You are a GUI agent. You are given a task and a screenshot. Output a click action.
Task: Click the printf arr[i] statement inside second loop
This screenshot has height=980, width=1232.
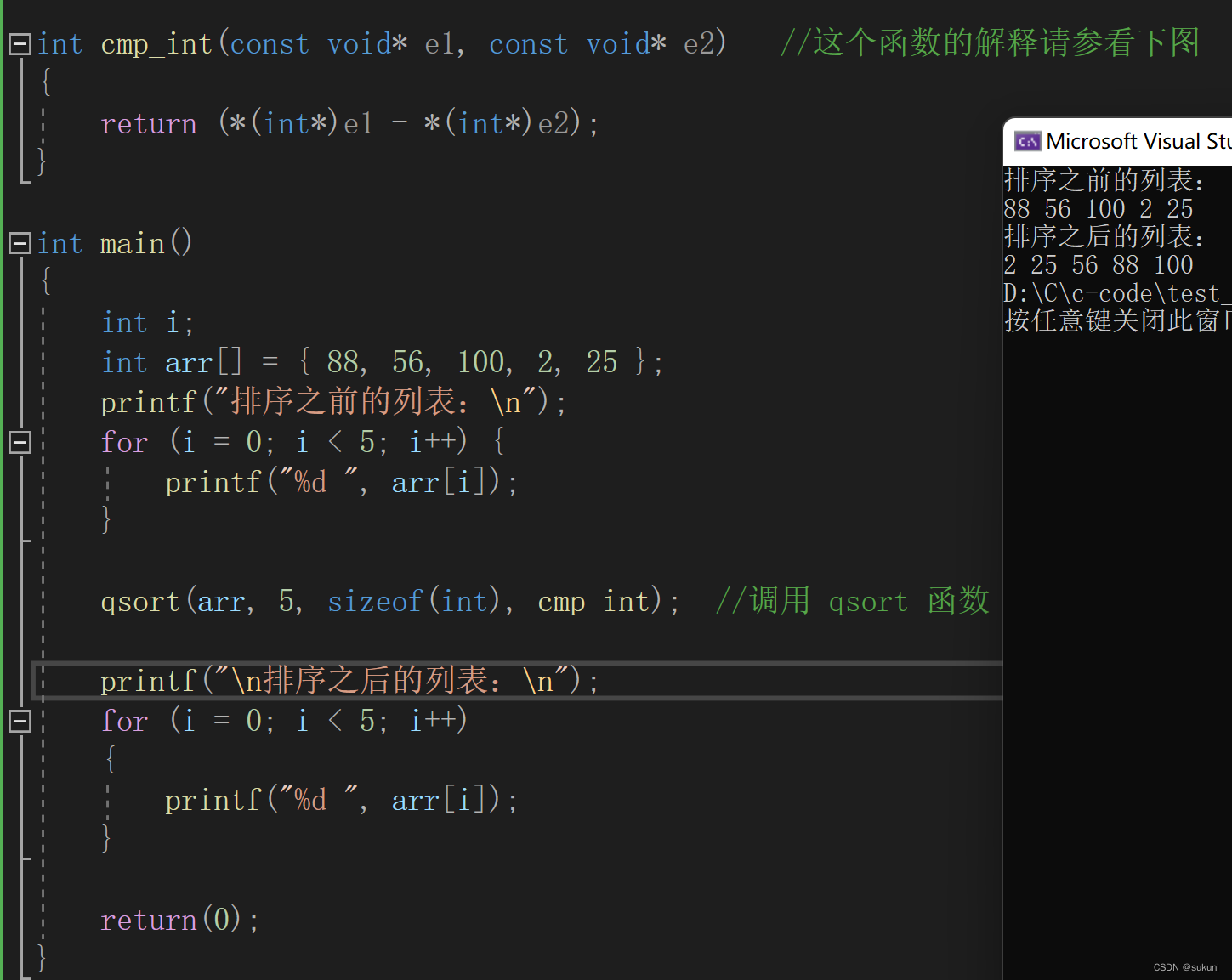tap(338, 799)
